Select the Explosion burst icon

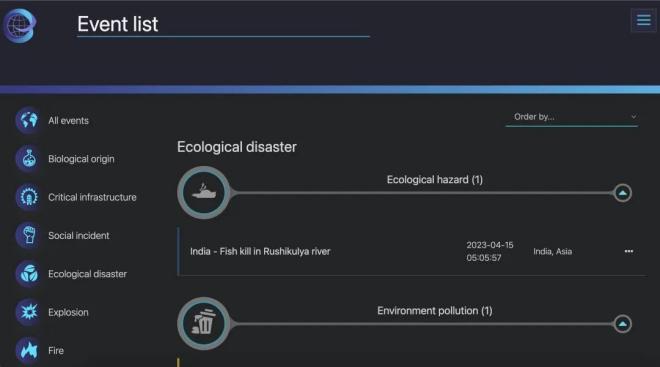[28, 312]
